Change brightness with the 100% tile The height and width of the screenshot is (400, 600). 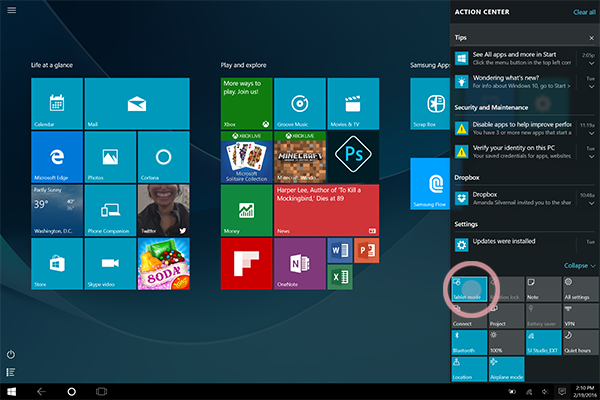(507, 343)
